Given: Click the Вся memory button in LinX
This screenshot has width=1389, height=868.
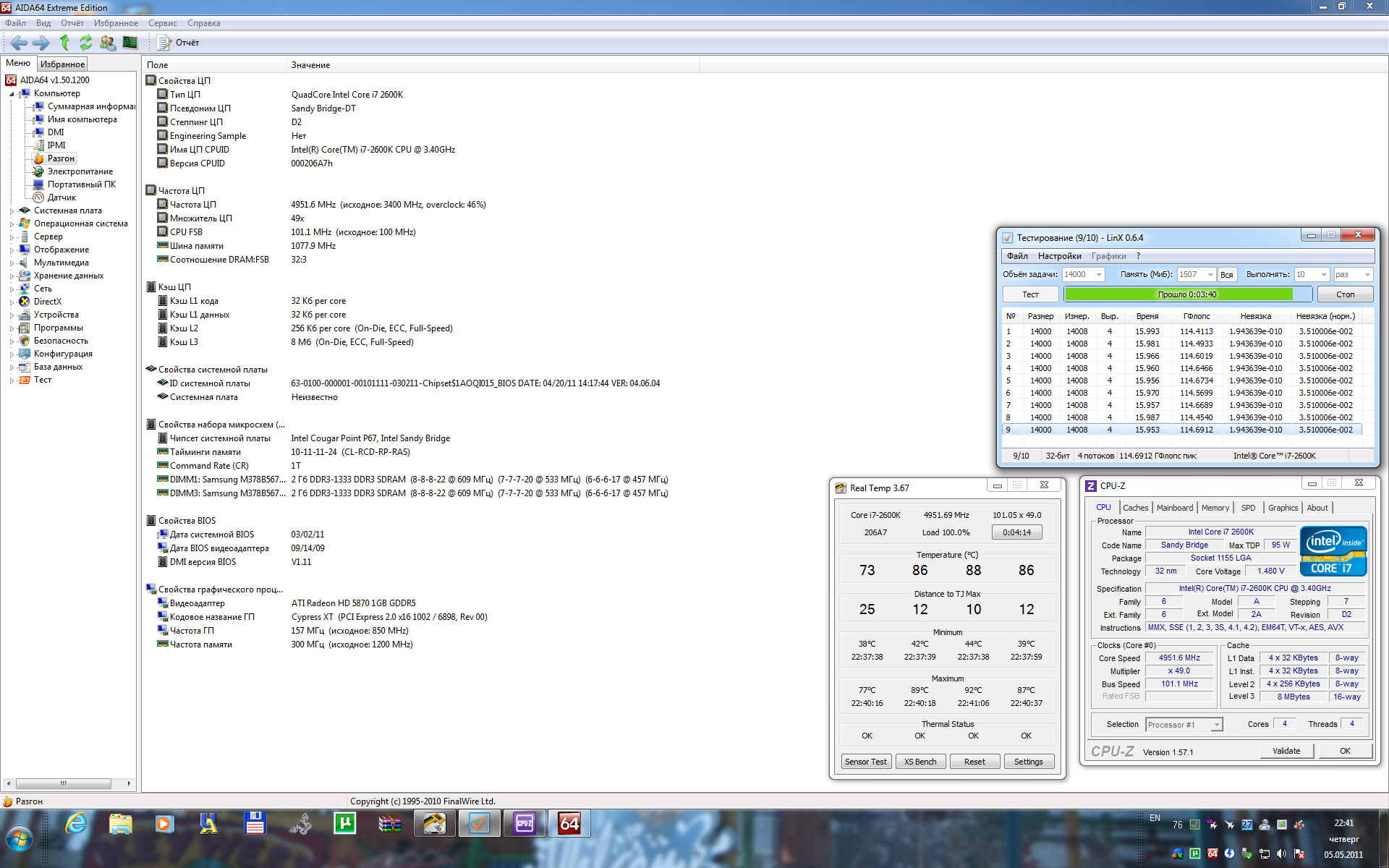Looking at the screenshot, I should pyautogui.click(x=1226, y=275).
